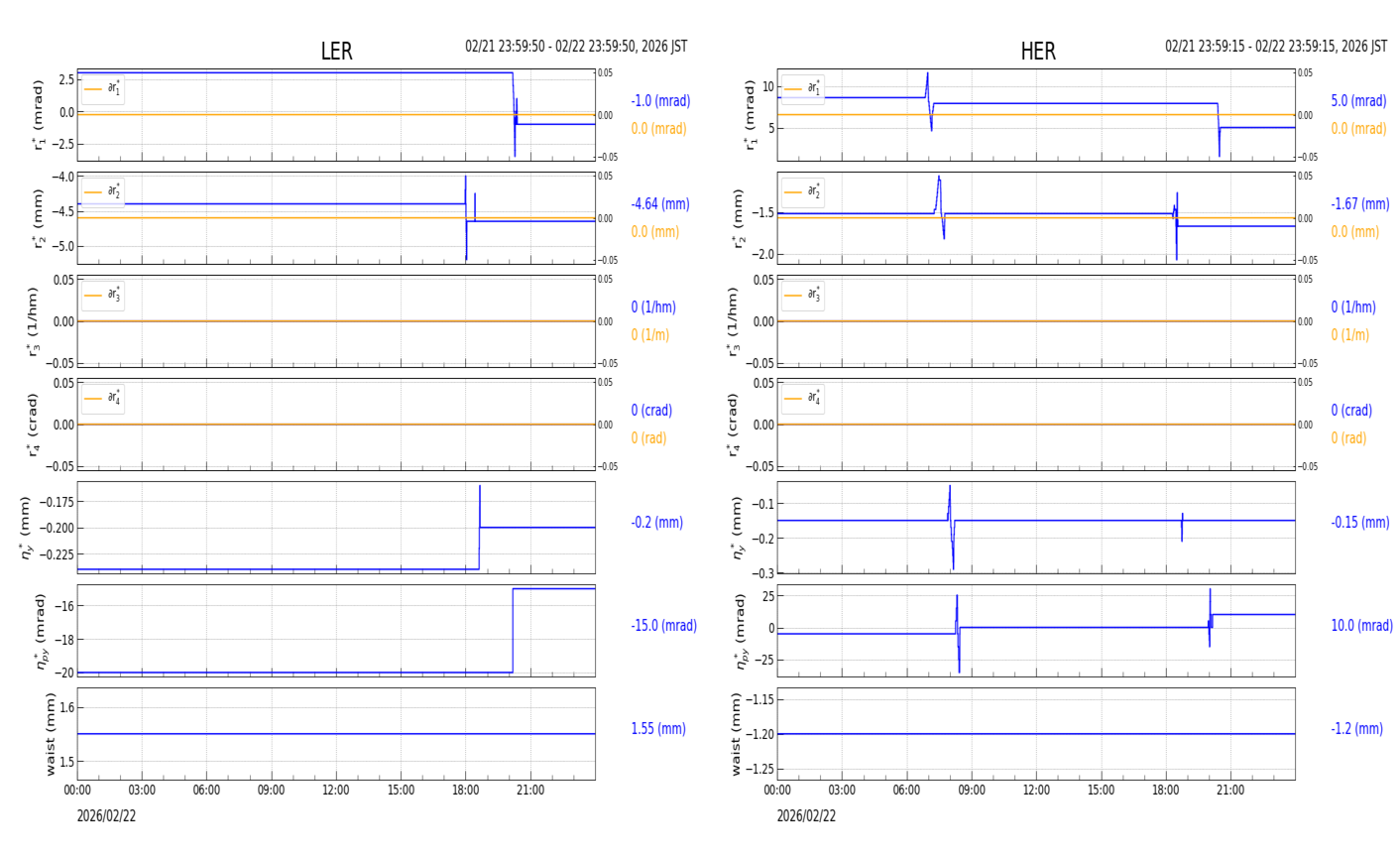
Task: Click the 15:00 tick under HER plots
Action: tap(1101, 791)
